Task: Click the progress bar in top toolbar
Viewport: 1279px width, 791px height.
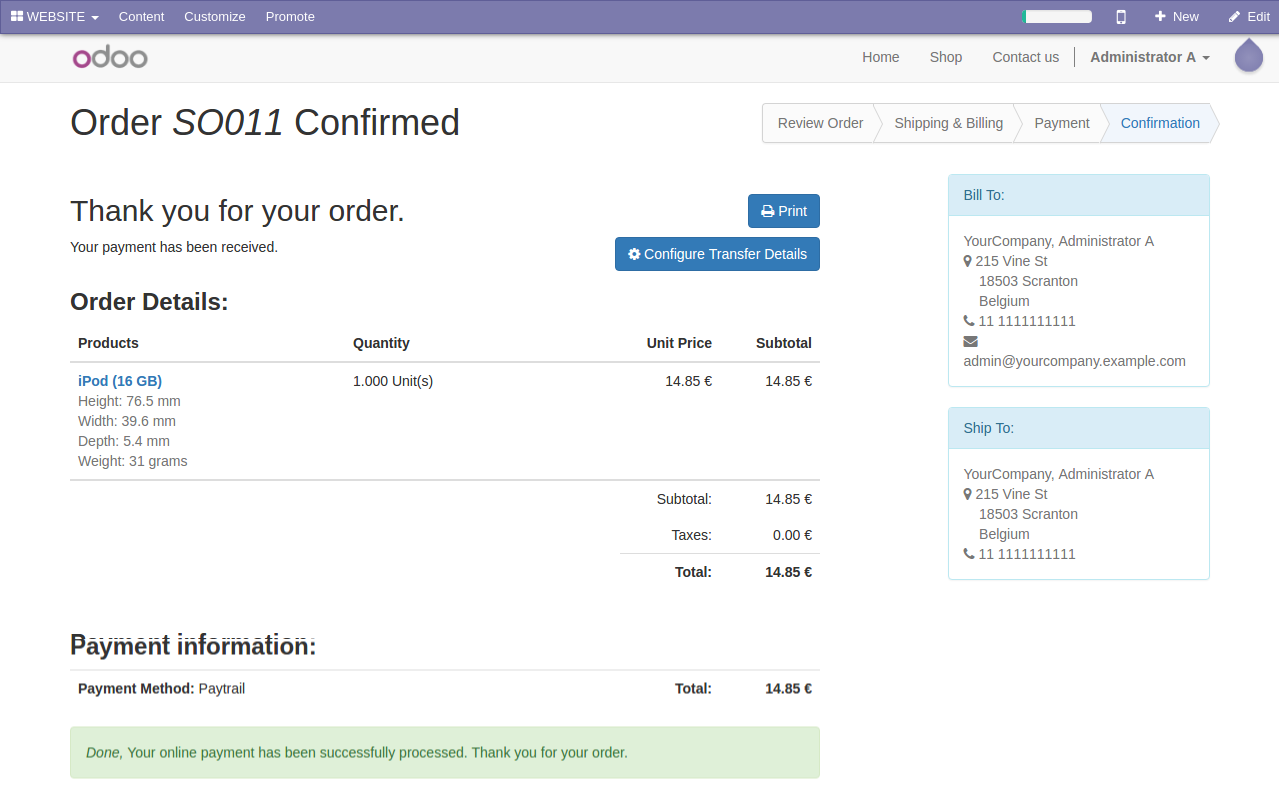Action: [x=1057, y=16]
